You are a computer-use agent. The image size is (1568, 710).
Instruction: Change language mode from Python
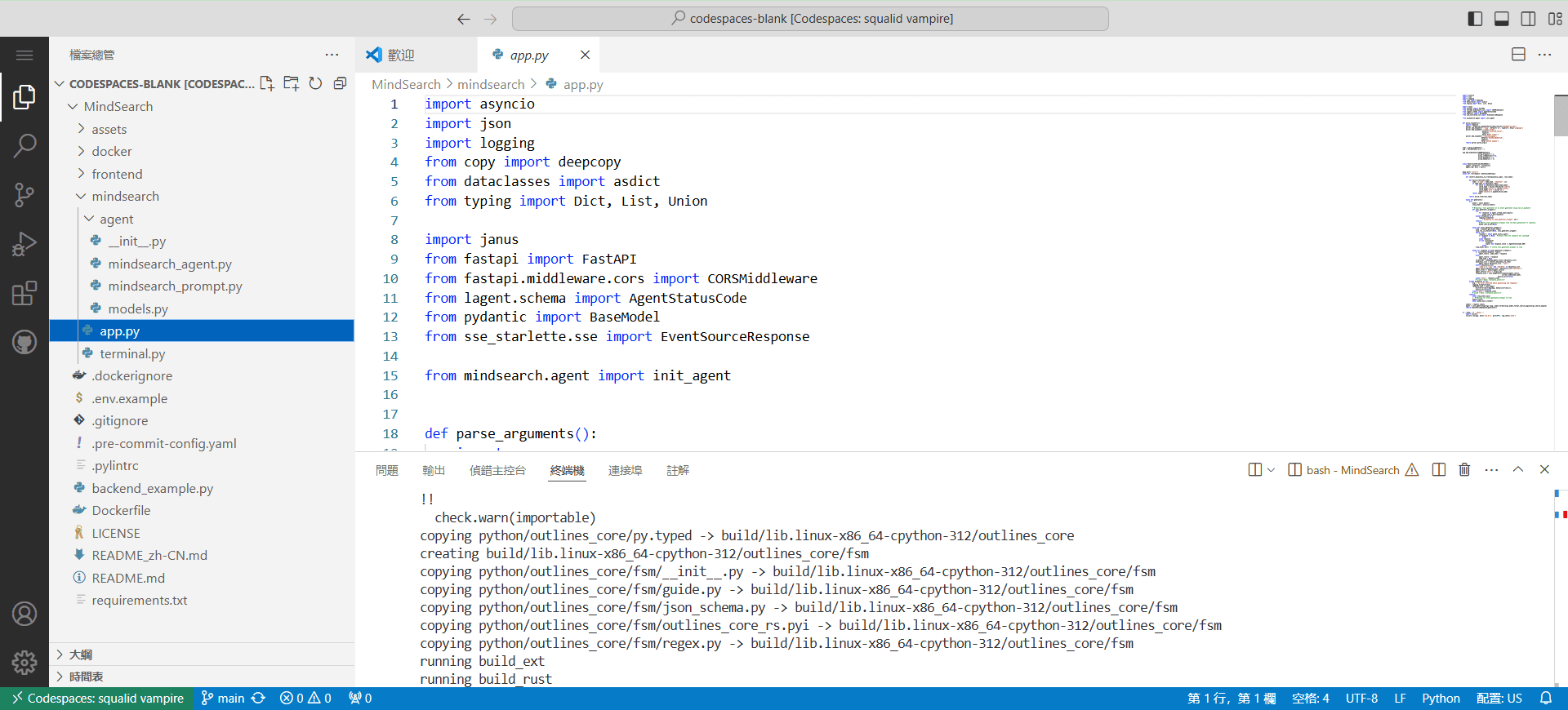point(1441,699)
